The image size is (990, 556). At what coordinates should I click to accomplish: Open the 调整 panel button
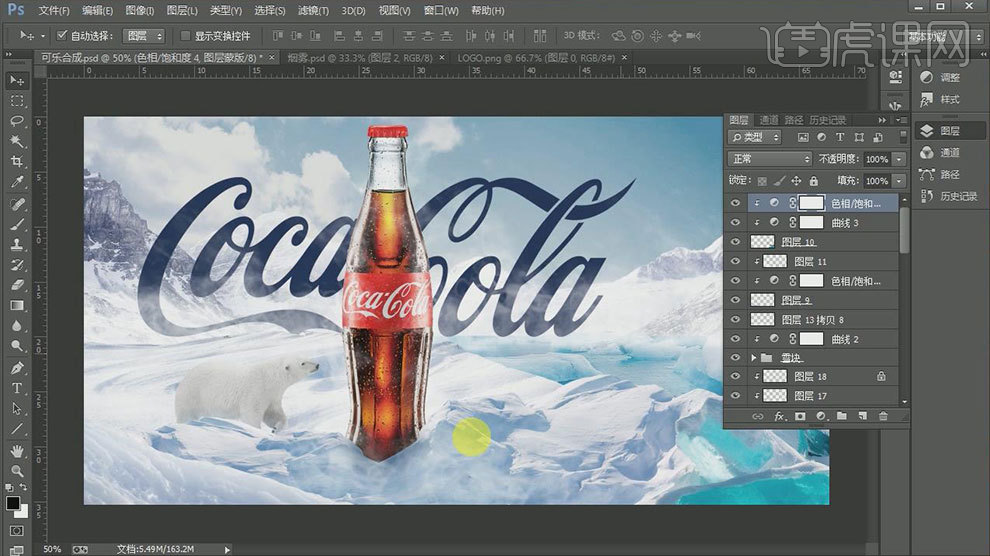tap(949, 78)
